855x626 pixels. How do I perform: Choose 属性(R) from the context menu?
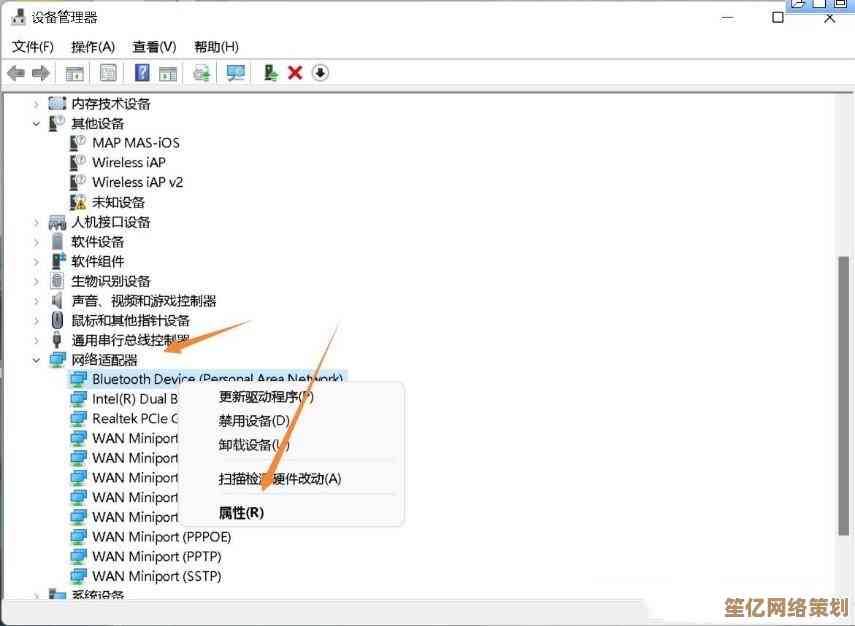pos(241,513)
